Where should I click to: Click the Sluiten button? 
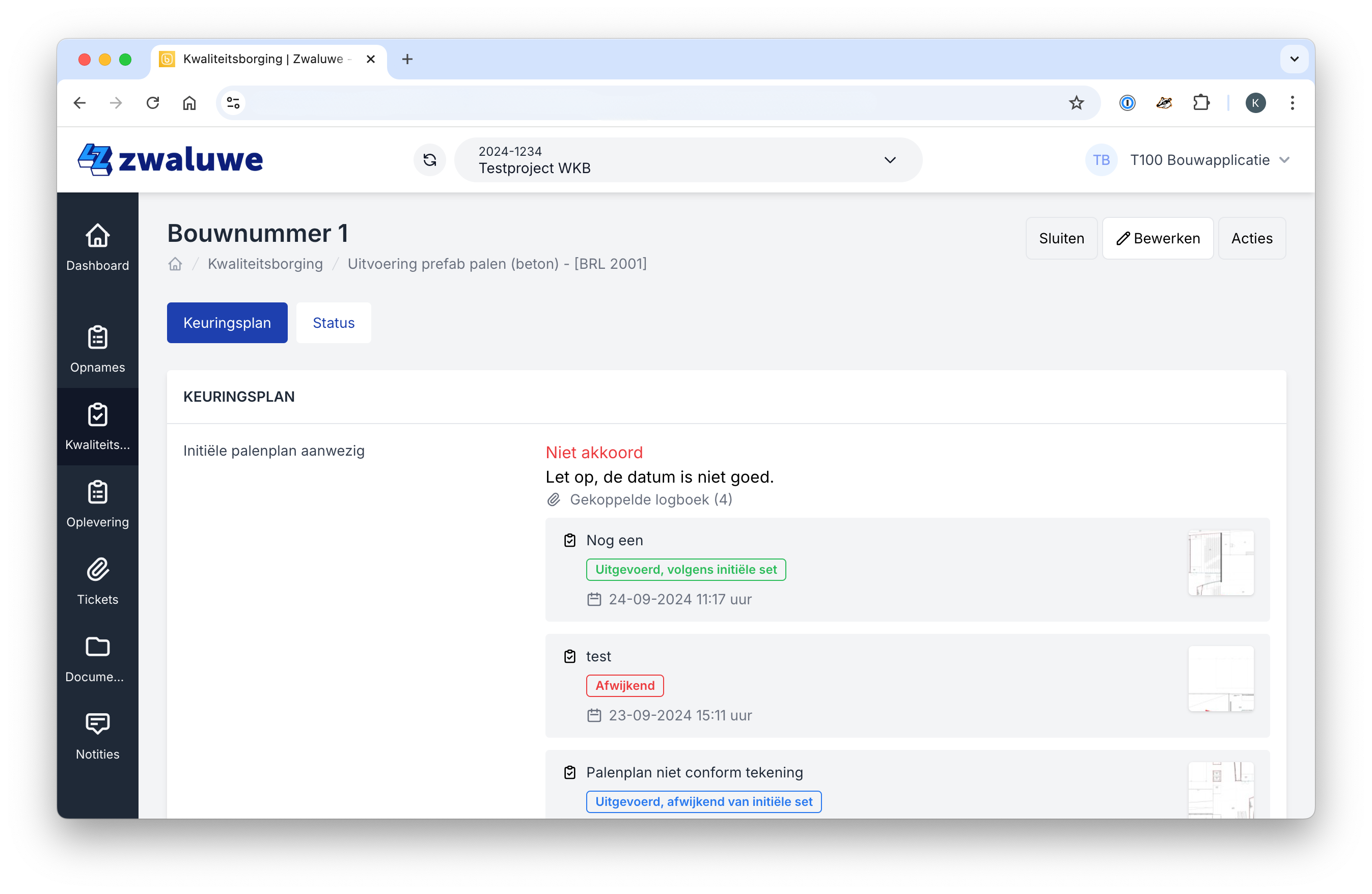click(x=1061, y=238)
